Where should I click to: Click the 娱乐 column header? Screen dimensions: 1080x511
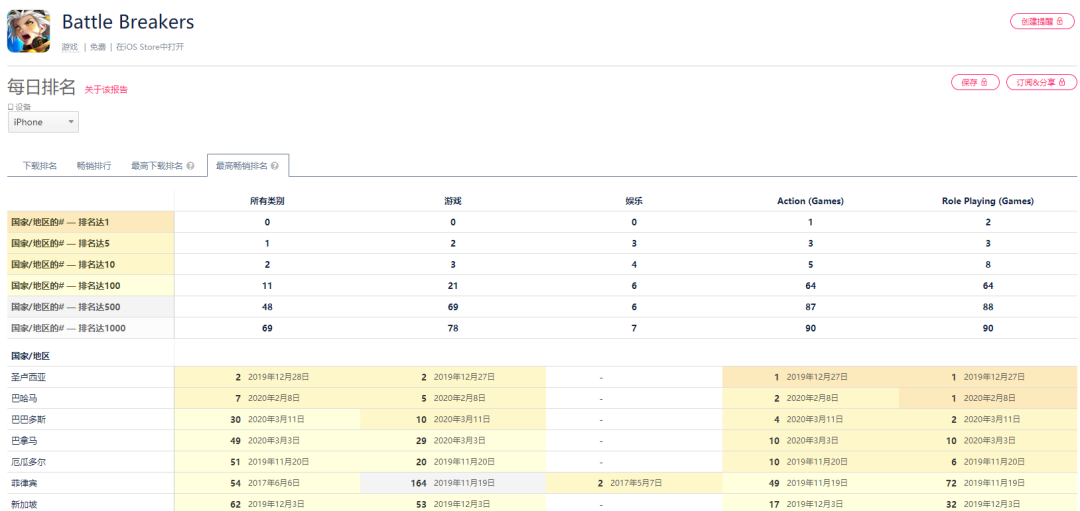click(634, 201)
